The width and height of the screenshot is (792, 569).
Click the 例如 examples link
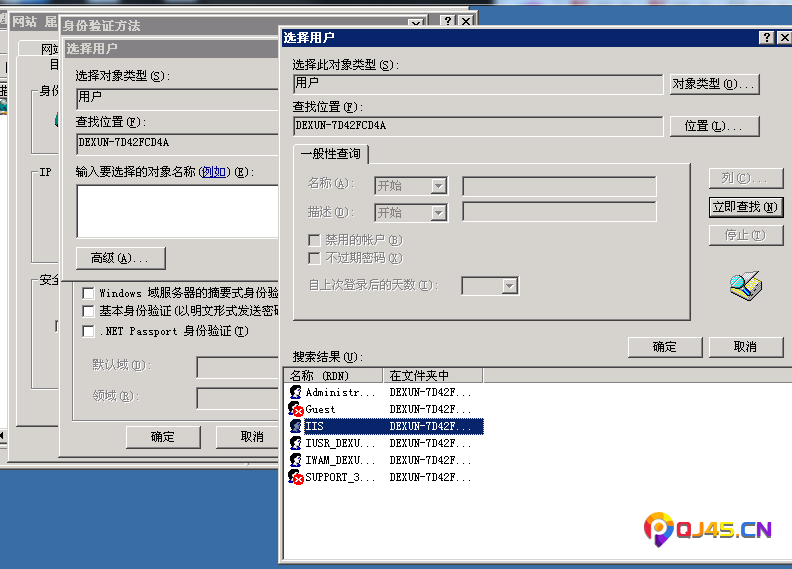[x=214, y=172]
